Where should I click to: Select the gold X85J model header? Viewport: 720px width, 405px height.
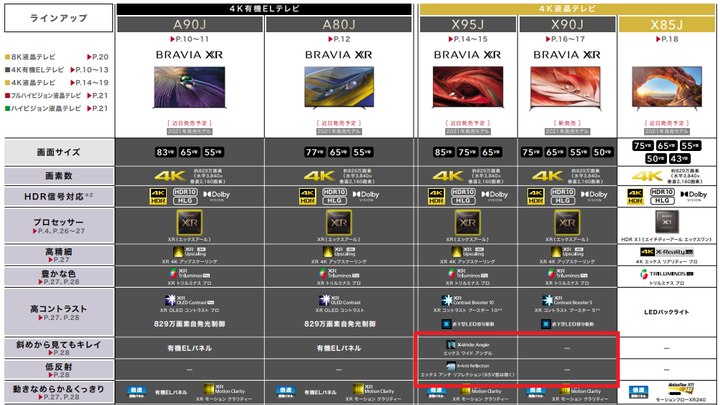pos(667,24)
